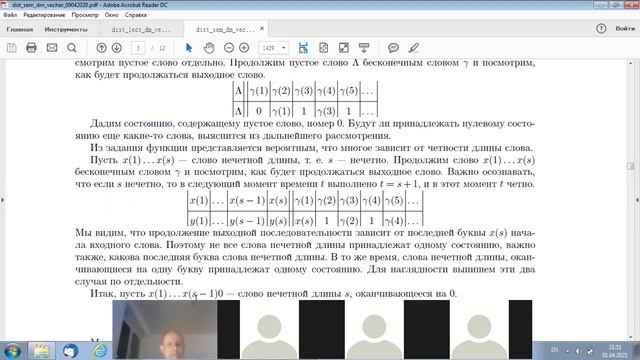
Task: Open the Просмотр menu
Action: 85,15
